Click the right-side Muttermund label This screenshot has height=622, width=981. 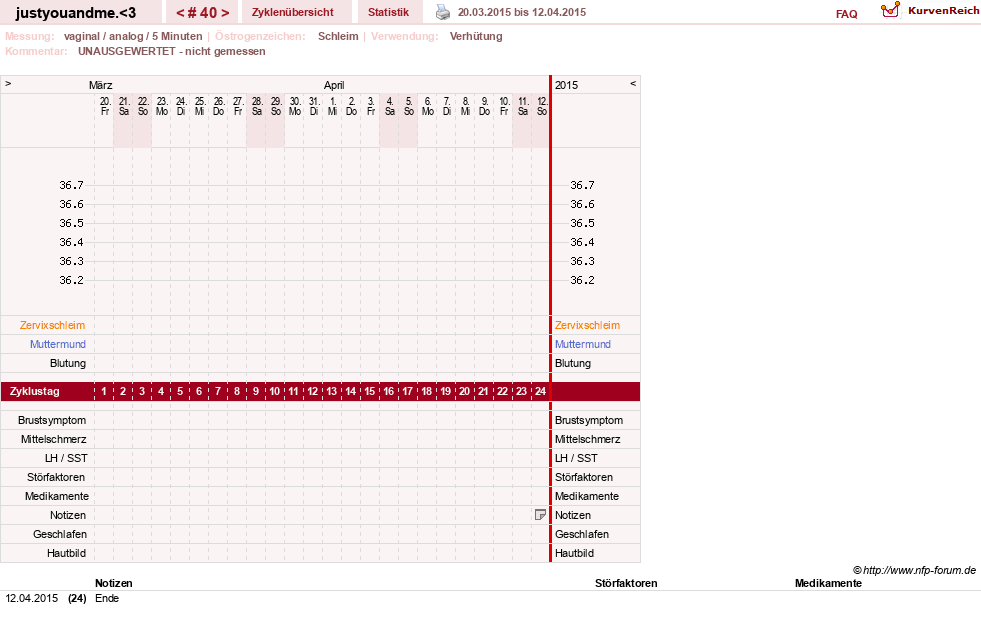(582, 344)
